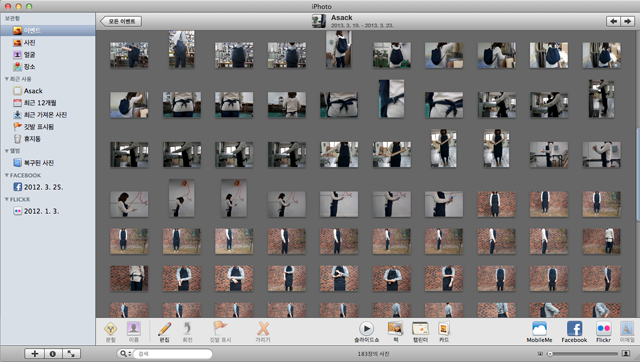Click the Asack event key photo icon
Image resolution: width=640 pixels, height=362 pixels.
point(319,21)
